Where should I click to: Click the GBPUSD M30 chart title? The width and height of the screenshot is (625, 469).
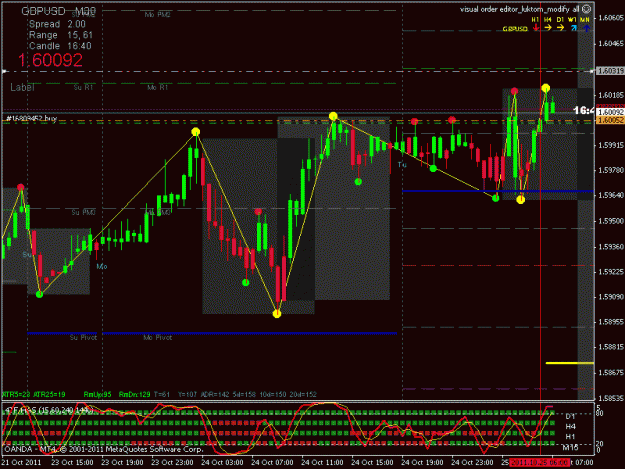(59, 11)
